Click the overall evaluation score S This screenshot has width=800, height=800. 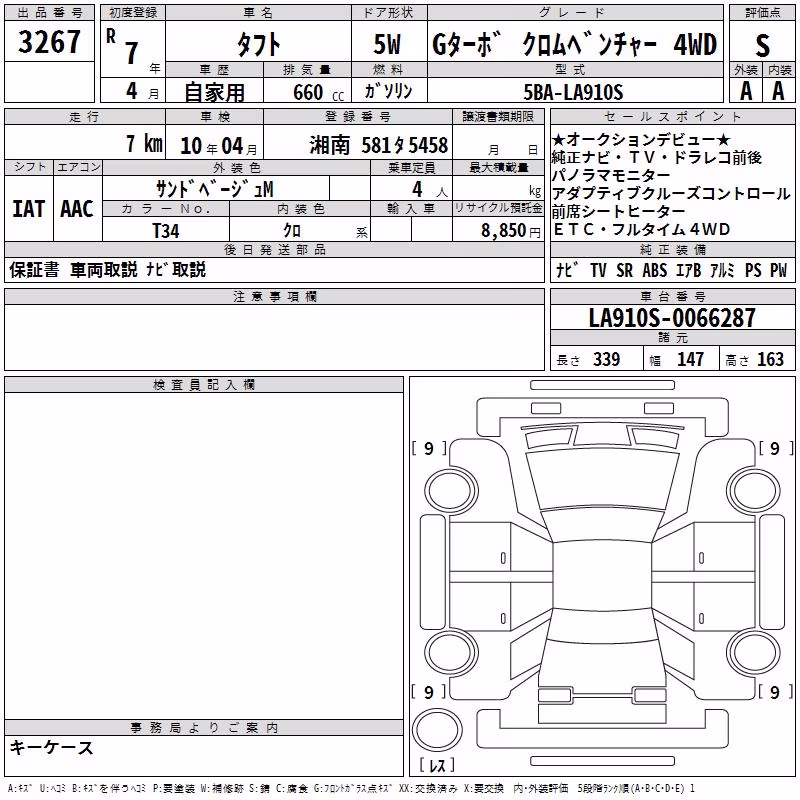coord(762,46)
